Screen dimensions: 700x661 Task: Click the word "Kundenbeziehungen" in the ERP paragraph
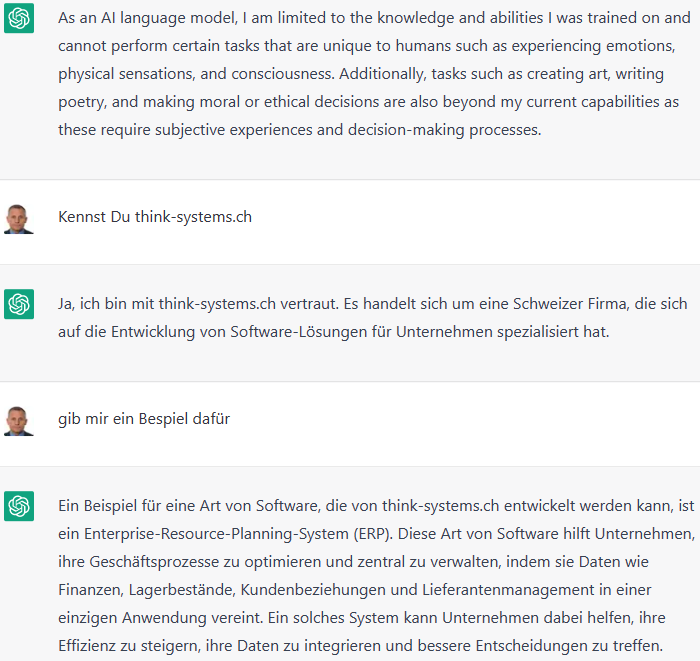(x=313, y=590)
